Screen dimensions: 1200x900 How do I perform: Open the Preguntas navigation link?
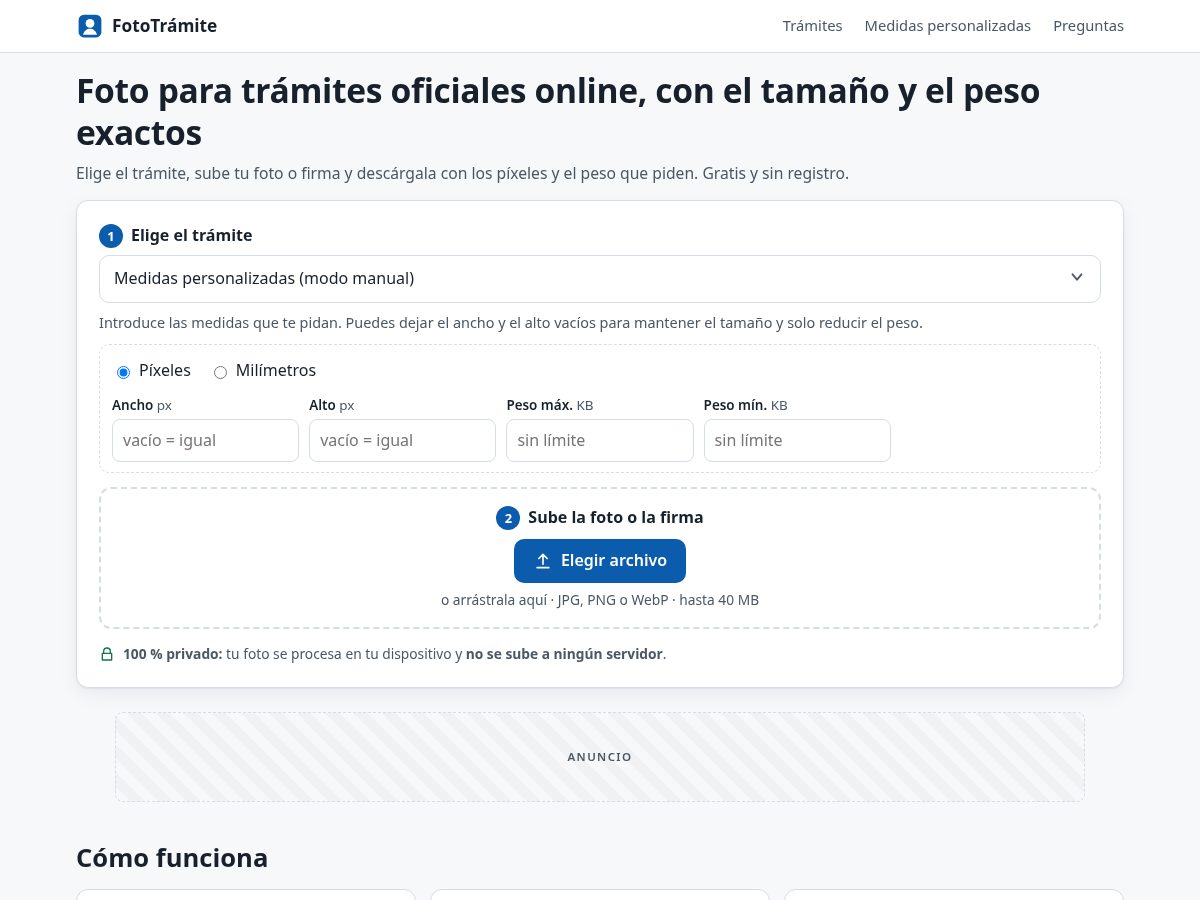[1088, 26]
